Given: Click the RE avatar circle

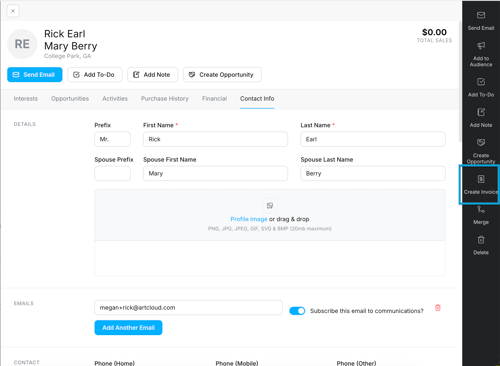Looking at the screenshot, I should click(x=22, y=44).
